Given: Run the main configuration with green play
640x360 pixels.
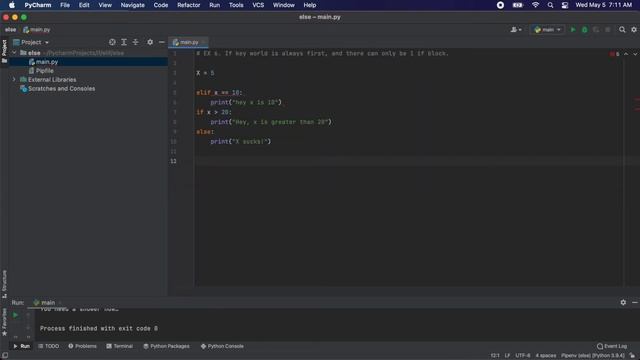Looking at the screenshot, I should [573, 30].
